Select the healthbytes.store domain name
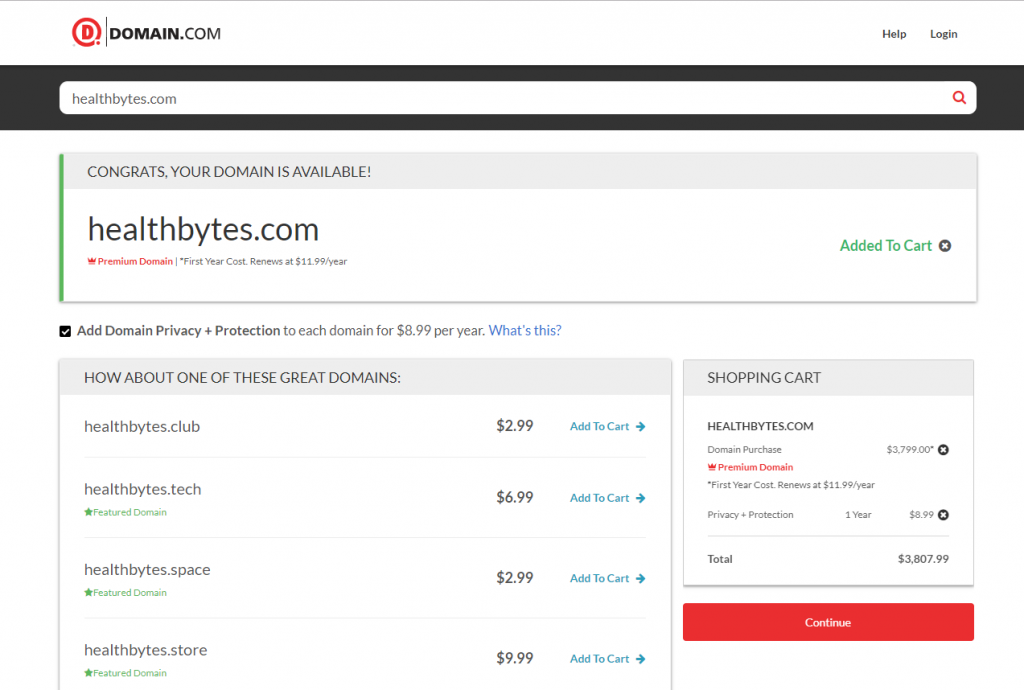This screenshot has height=690, width=1024. [146, 650]
